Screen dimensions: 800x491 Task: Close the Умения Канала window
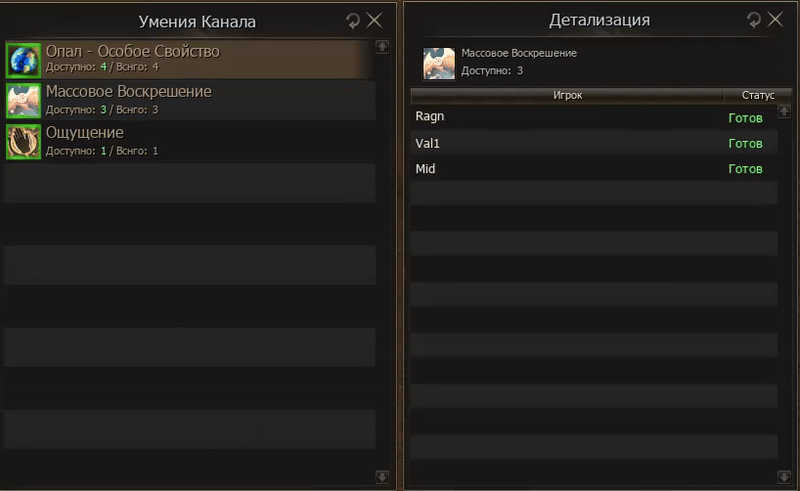(x=374, y=20)
